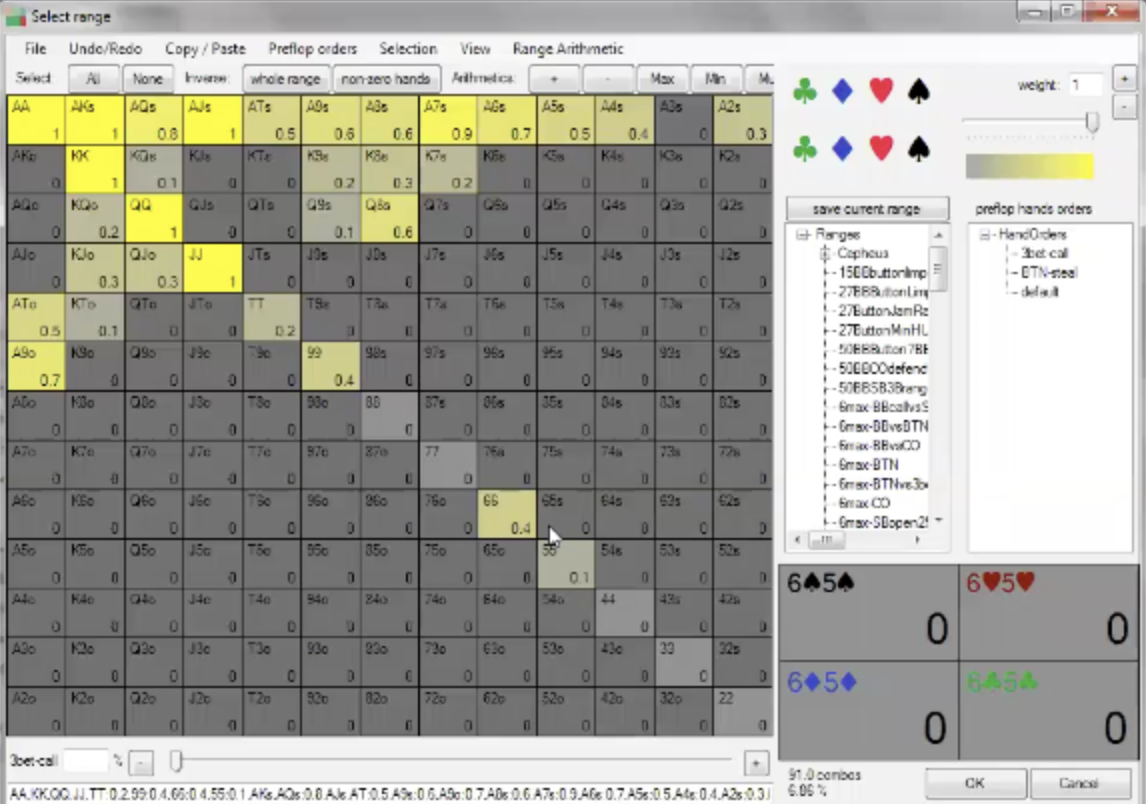This screenshot has height=804, width=1146.
Task: Select the heart suit in the top row
Action: [881, 91]
